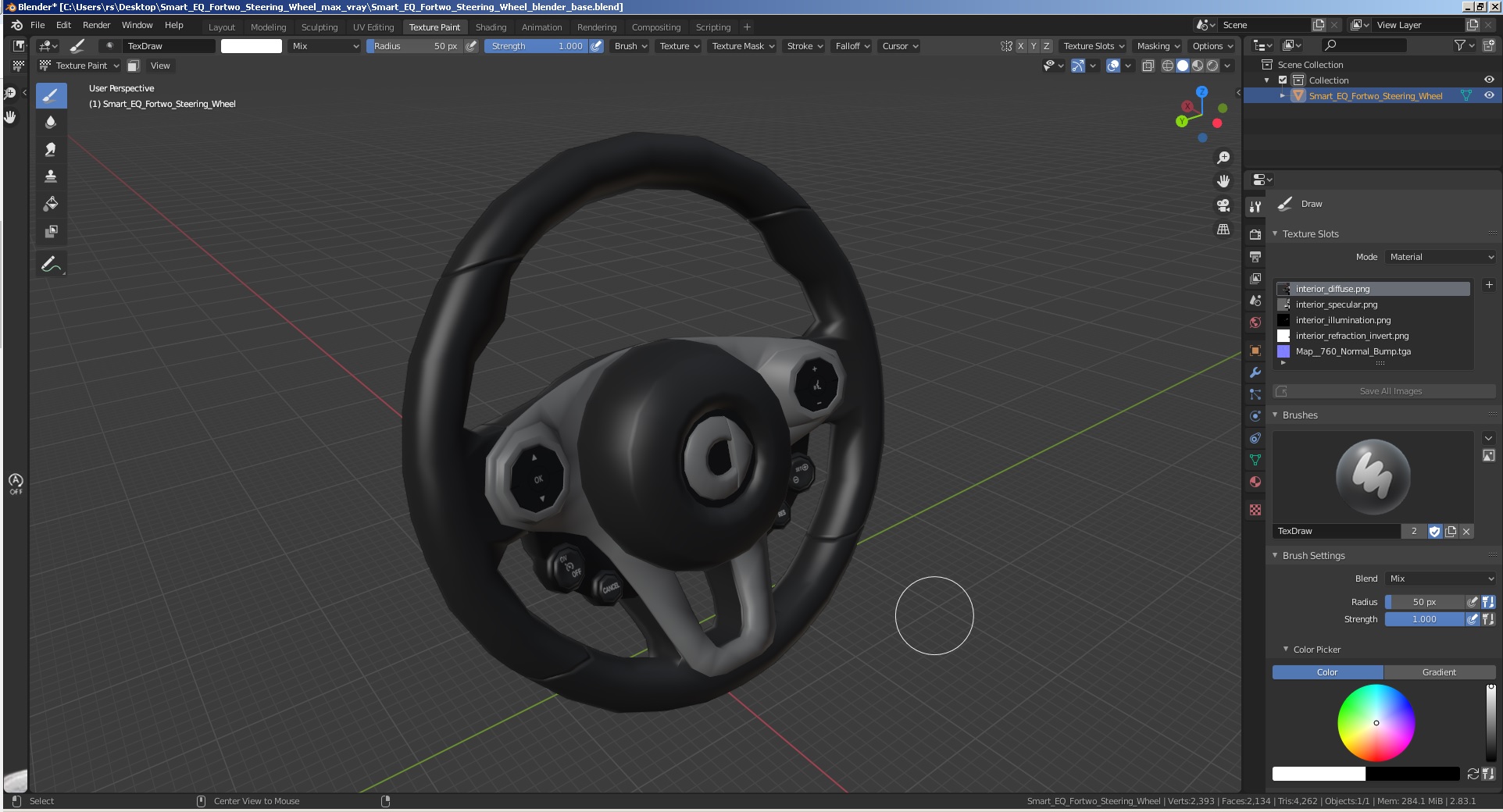Open the Options popover
The image size is (1503, 812).
(x=1211, y=46)
